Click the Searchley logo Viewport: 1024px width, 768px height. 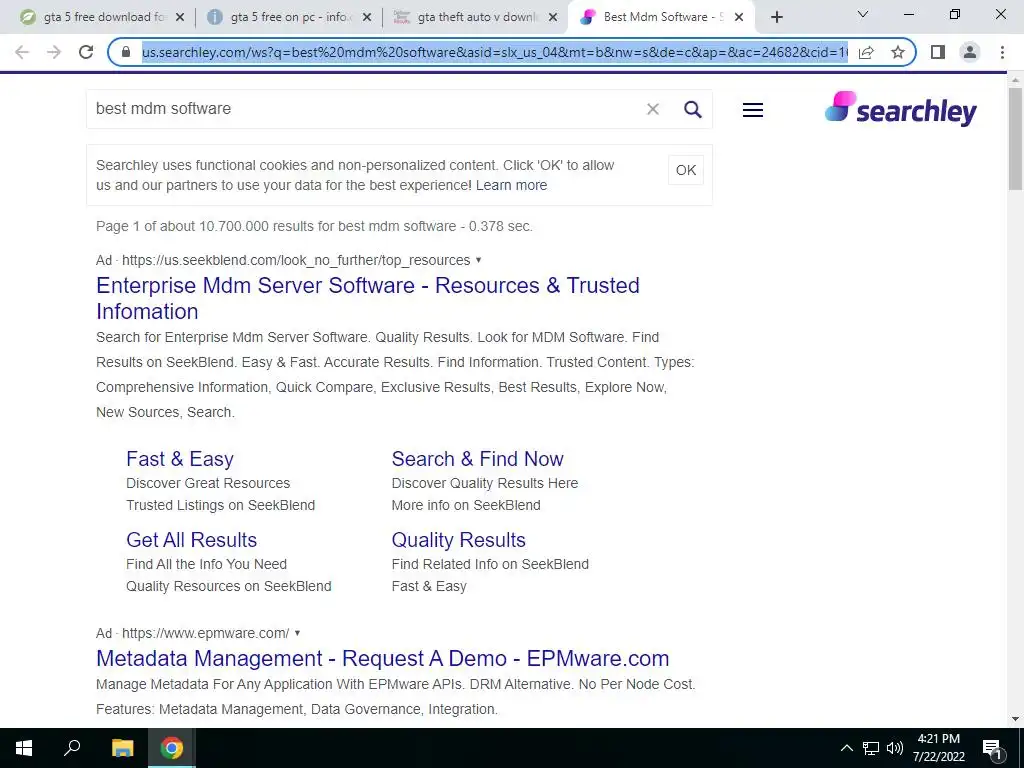(901, 108)
